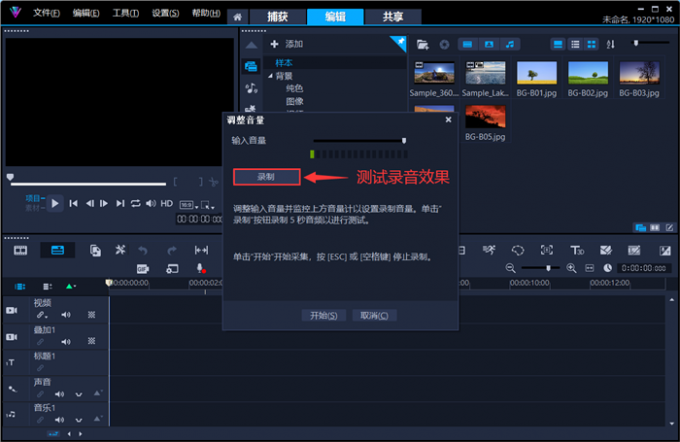Image resolution: width=680 pixels, height=442 pixels.
Task: Toggle show photos filter in library
Action: 489,44
